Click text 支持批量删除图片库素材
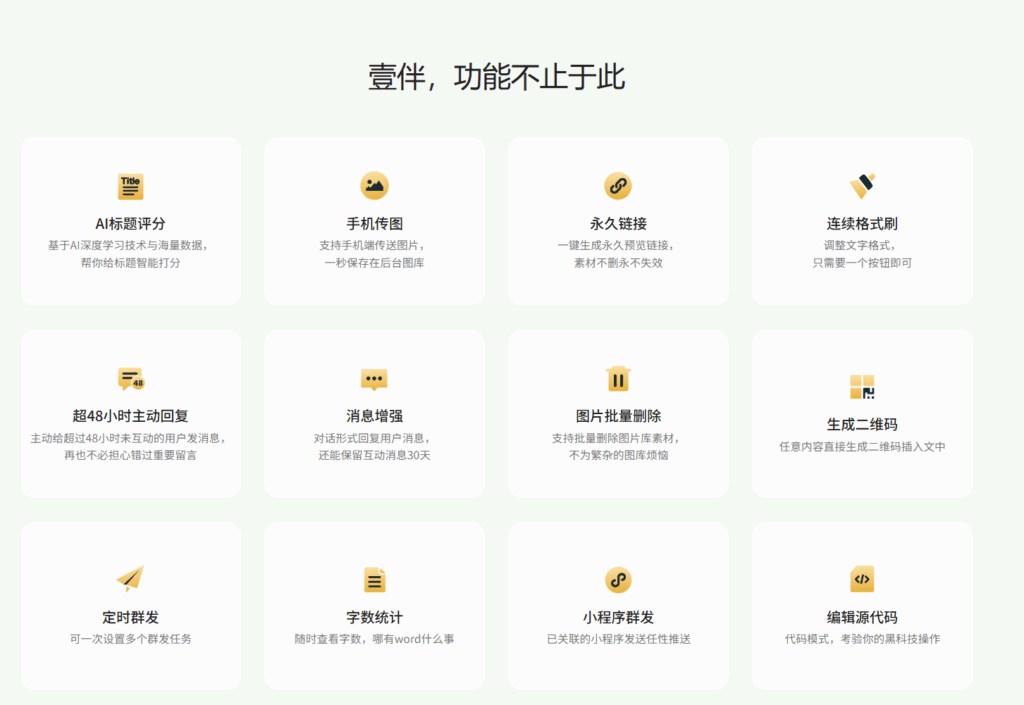This screenshot has height=705, width=1024. [613, 438]
